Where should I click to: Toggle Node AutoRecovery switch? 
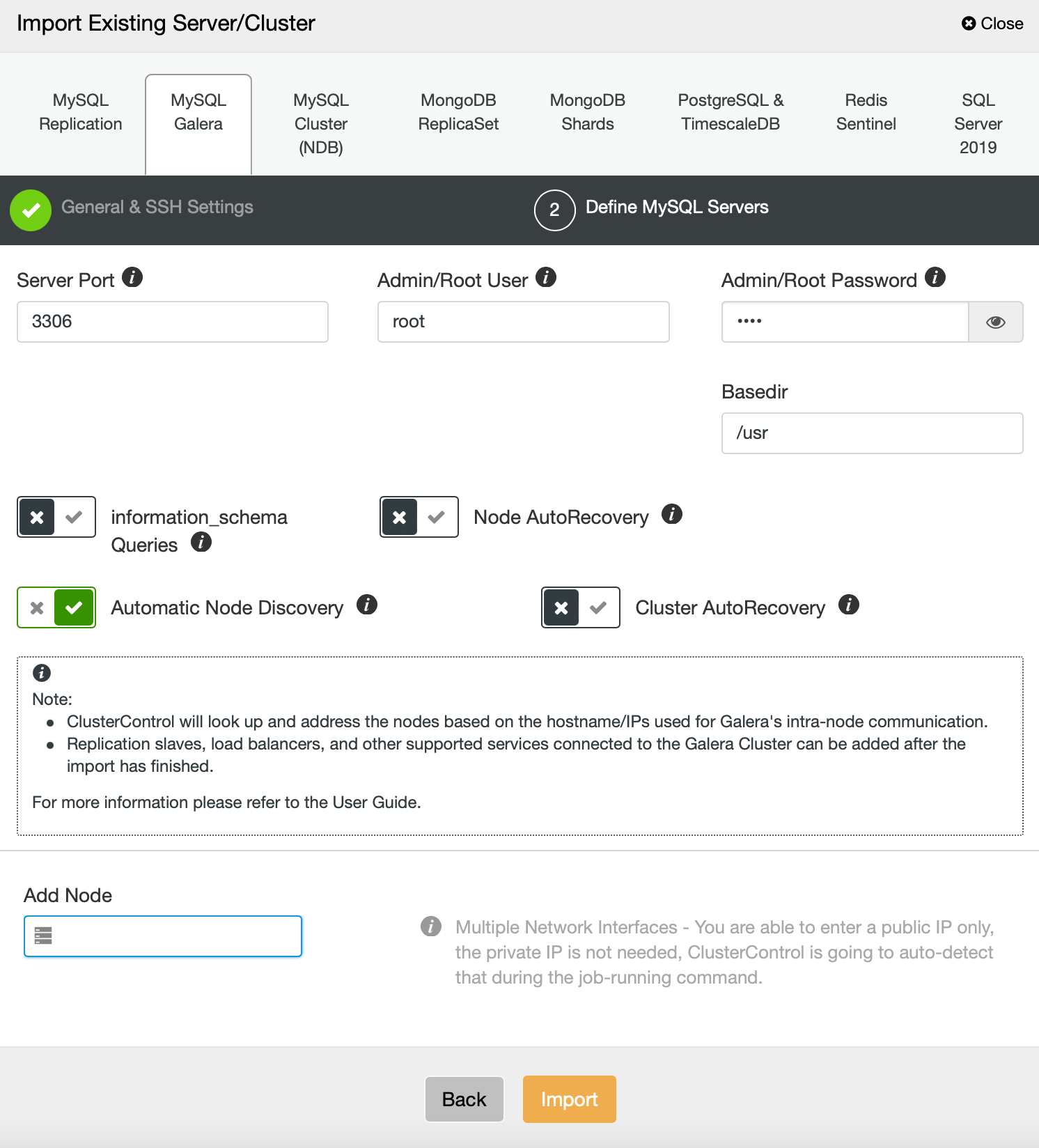click(x=419, y=517)
